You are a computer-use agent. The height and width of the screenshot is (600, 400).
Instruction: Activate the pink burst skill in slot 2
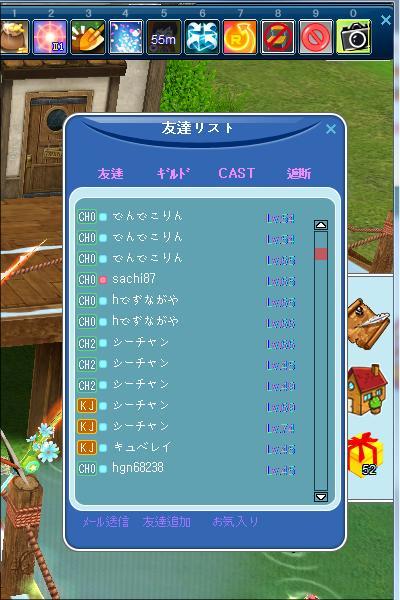point(50,37)
